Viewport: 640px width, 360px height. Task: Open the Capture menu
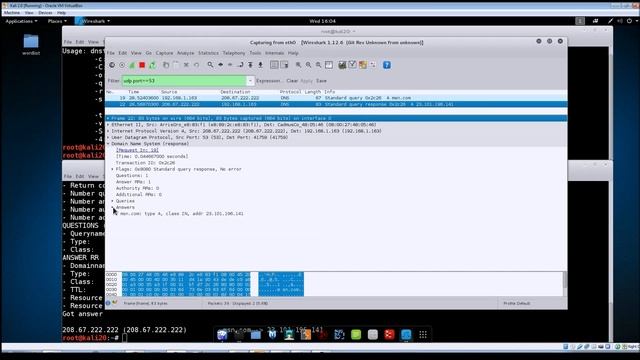pyautogui.click(x=164, y=53)
